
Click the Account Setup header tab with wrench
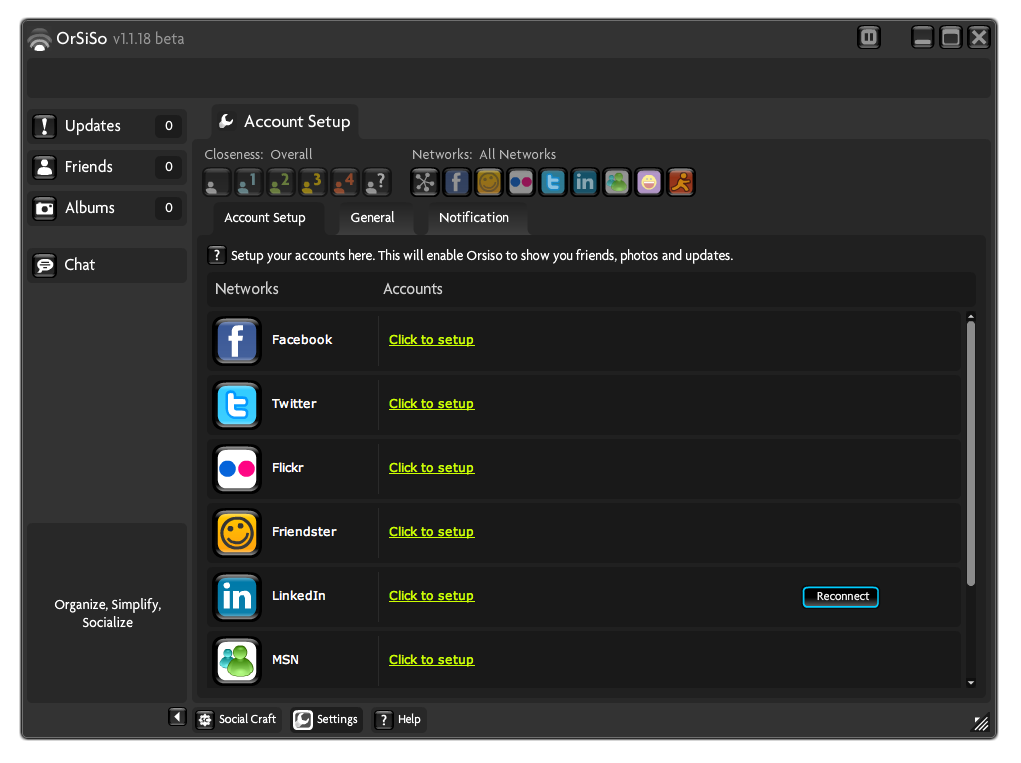pyautogui.click(x=285, y=122)
